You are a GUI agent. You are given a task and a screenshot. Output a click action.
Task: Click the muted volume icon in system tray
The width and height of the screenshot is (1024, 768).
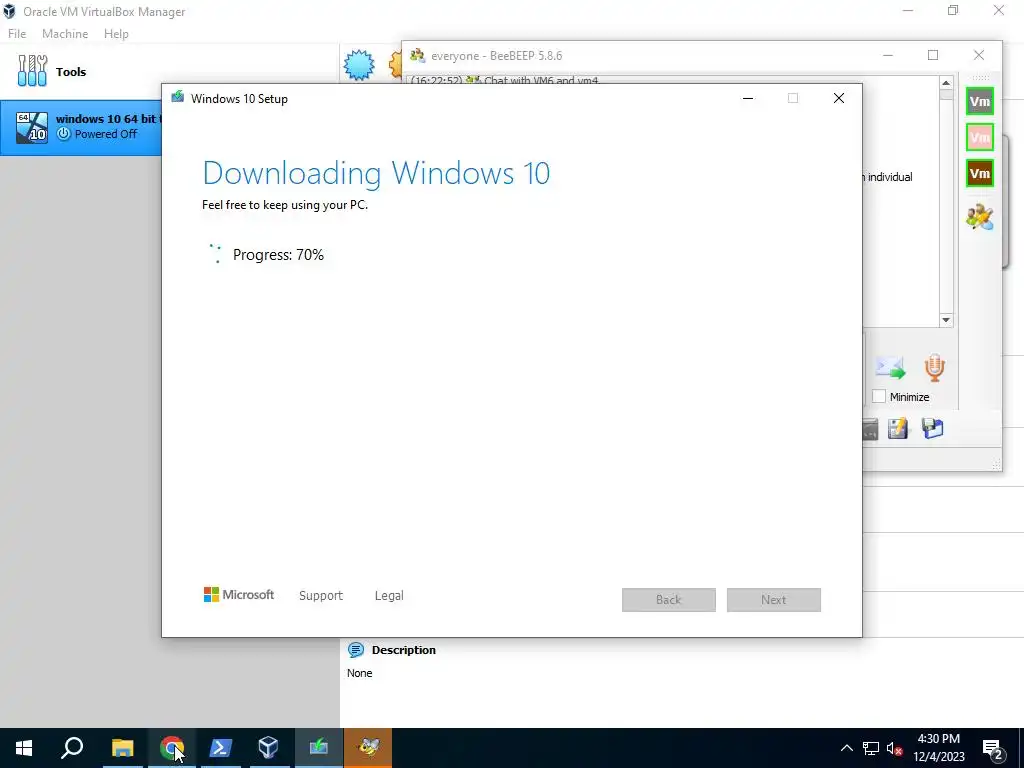click(x=895, y=748)
